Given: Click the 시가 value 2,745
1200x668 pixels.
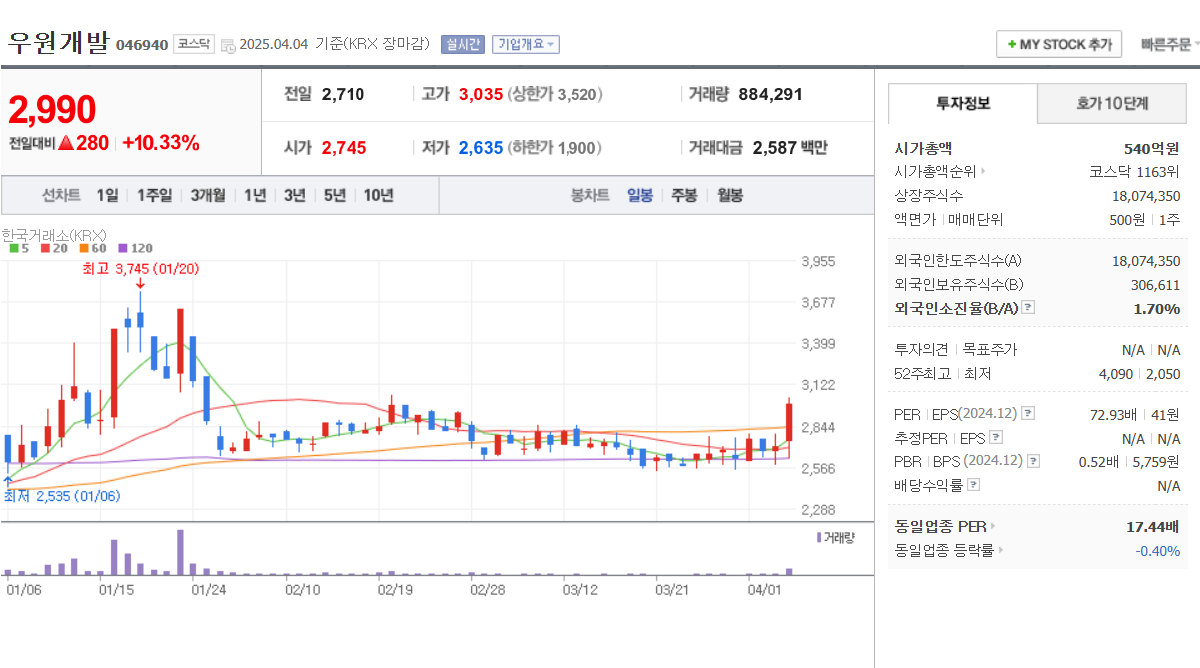Looking at the screenshot, I should click(x=344, y=148).
